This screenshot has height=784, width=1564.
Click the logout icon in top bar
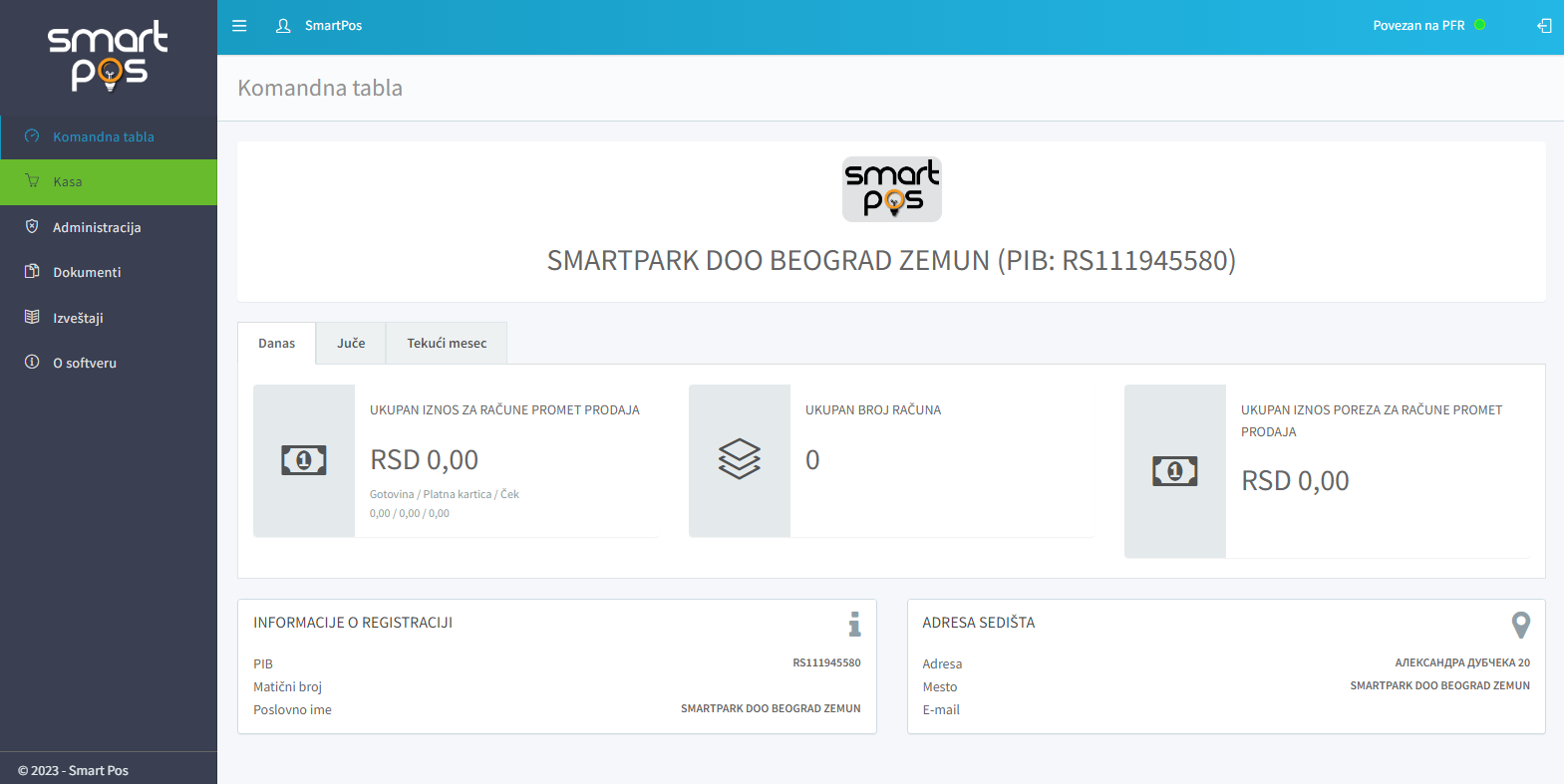(1544, 26)
